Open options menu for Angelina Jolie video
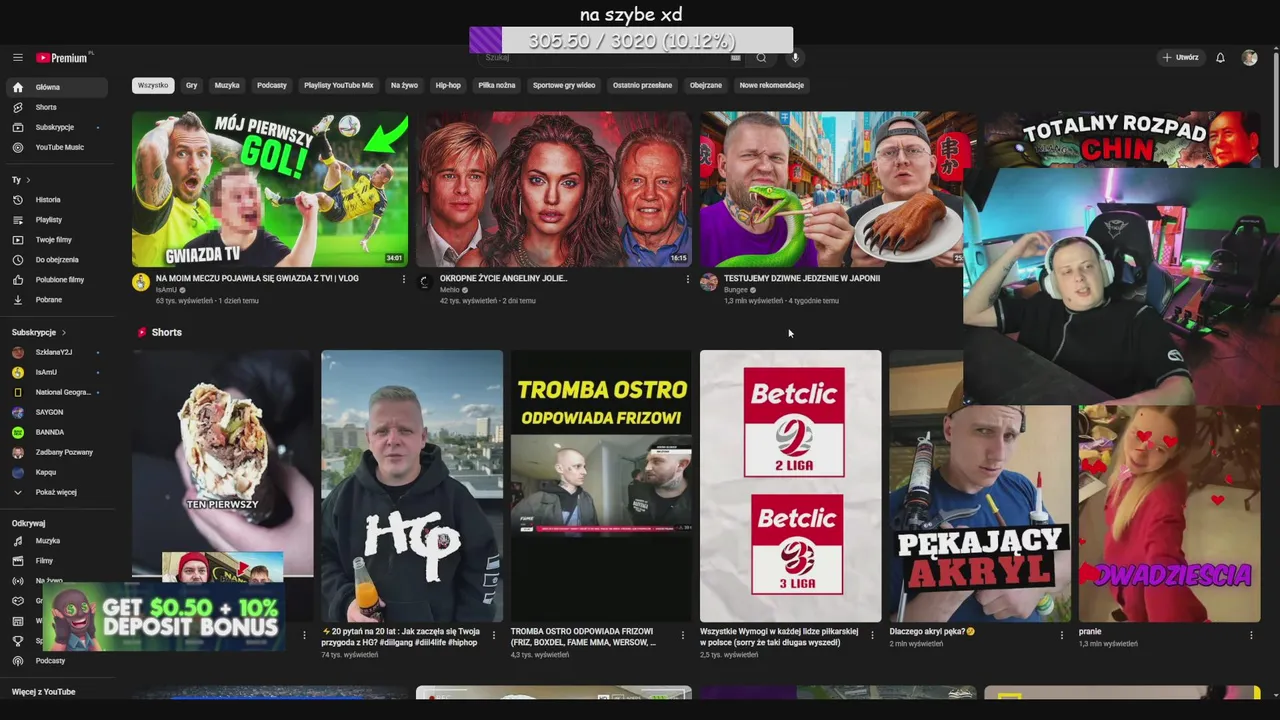The image size is (1280, 720). [x=687, y=280]
